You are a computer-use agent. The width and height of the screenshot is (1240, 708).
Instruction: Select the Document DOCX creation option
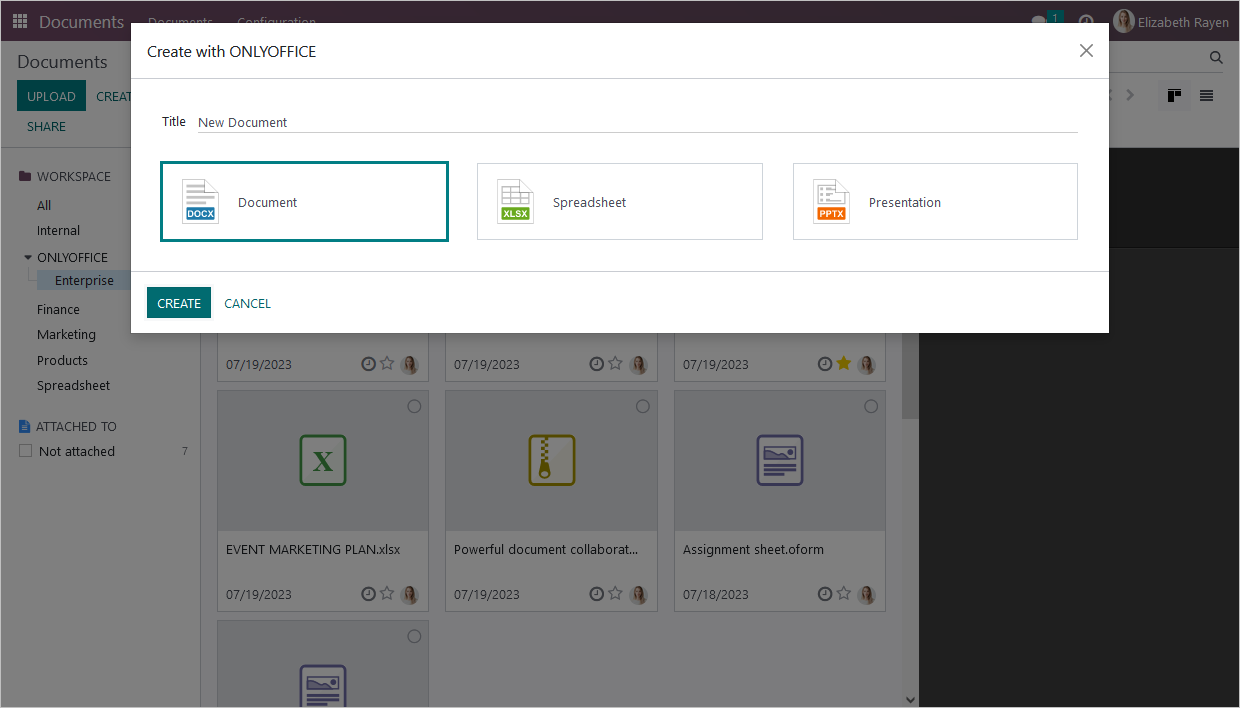point(304,201)
